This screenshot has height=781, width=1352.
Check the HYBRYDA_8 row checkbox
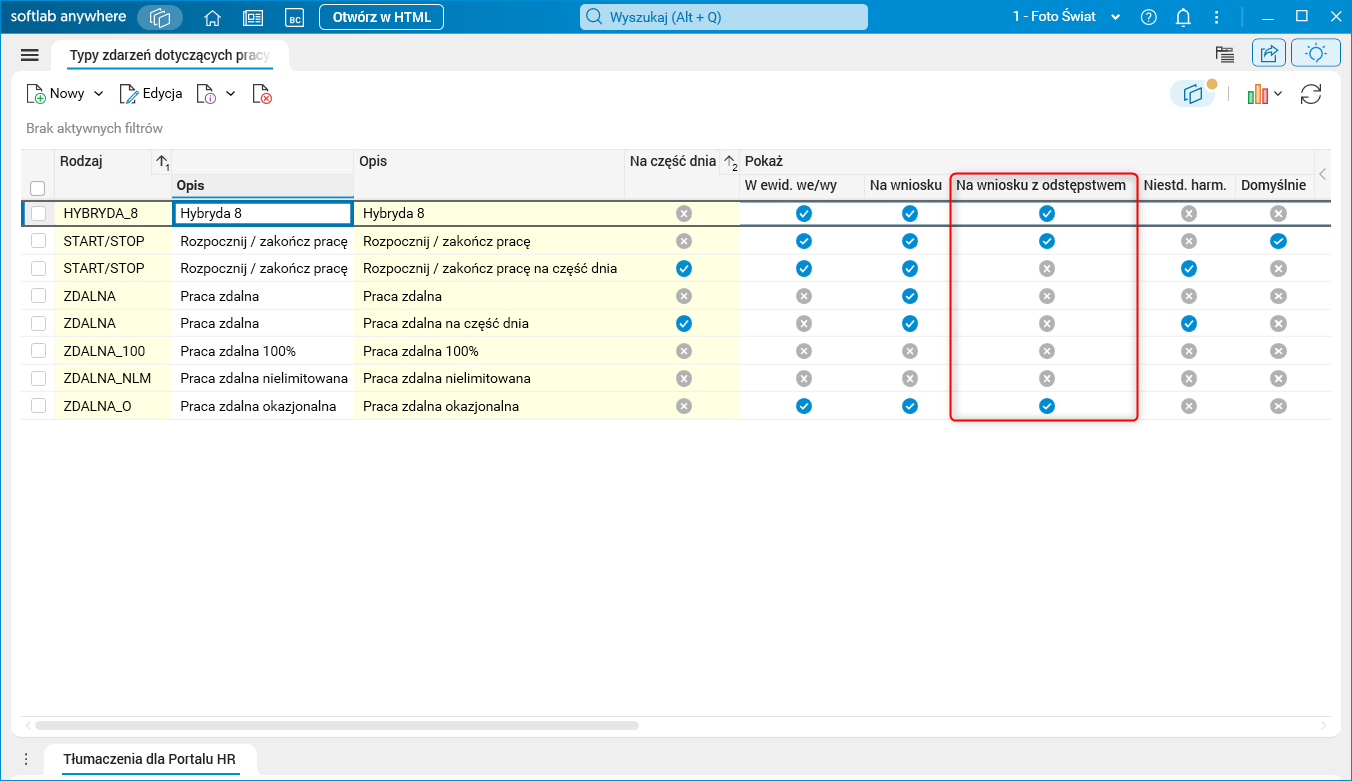coord(38,213)
